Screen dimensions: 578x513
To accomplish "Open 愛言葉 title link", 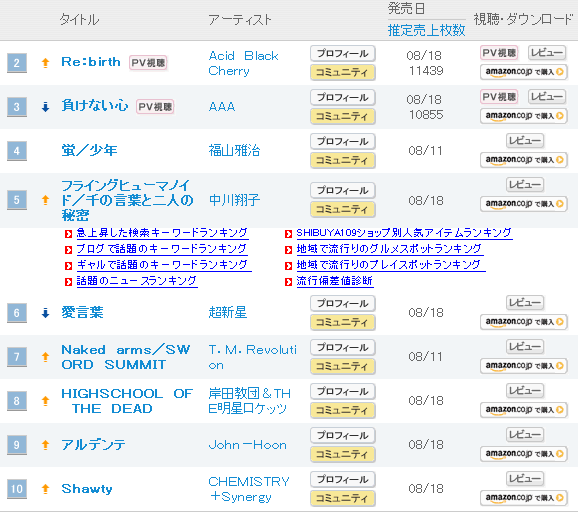I will click(83, 313).
